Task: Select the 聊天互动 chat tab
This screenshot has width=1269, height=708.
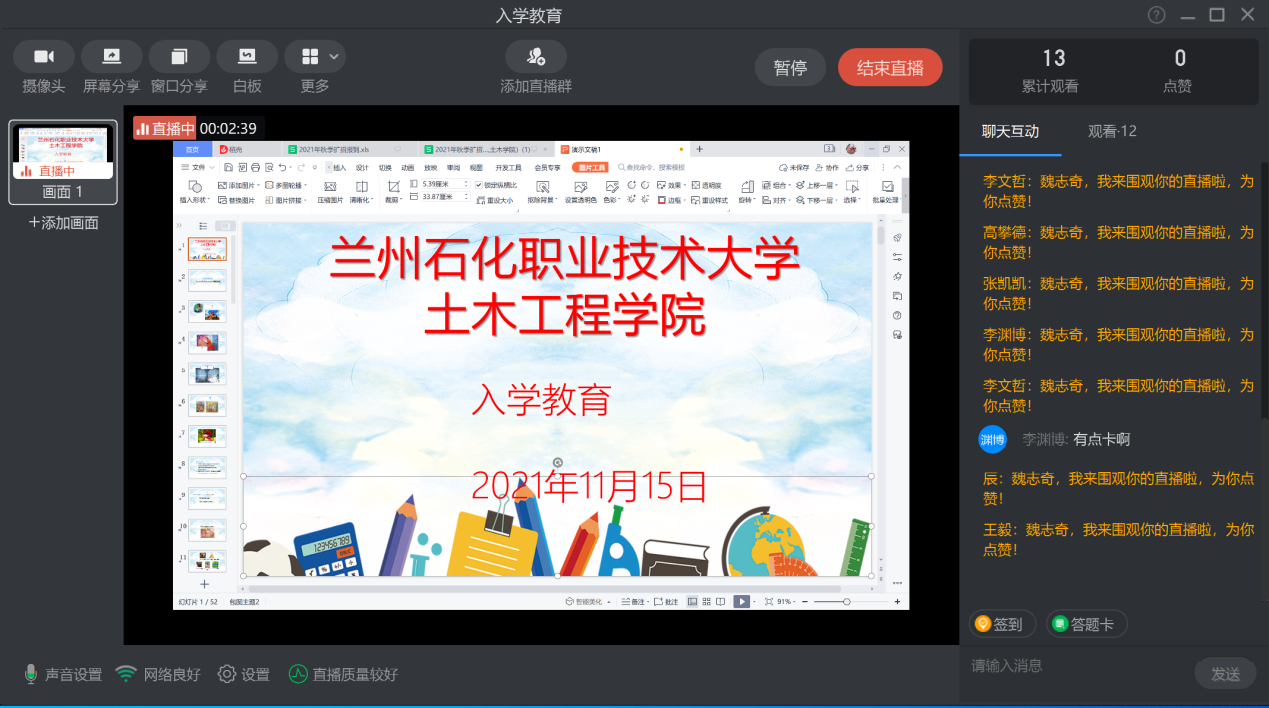Action: click(1010, 131)
